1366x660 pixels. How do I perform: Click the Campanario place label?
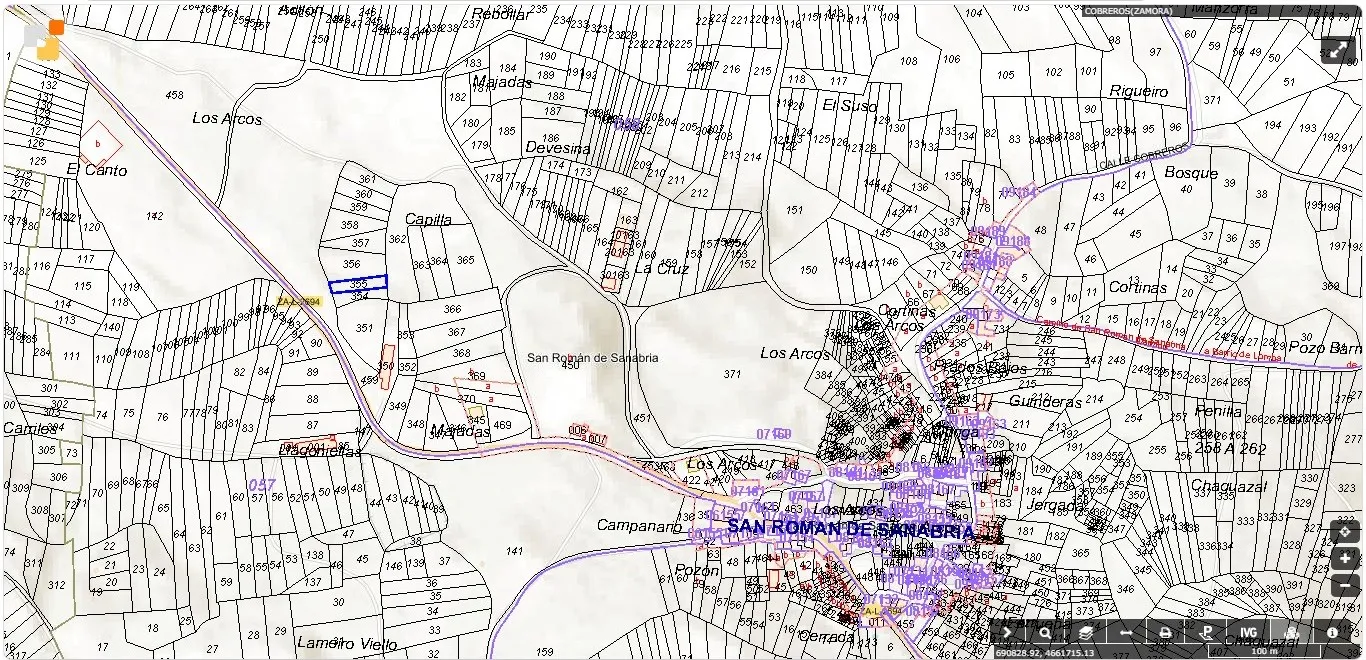(x=639, y=525)
